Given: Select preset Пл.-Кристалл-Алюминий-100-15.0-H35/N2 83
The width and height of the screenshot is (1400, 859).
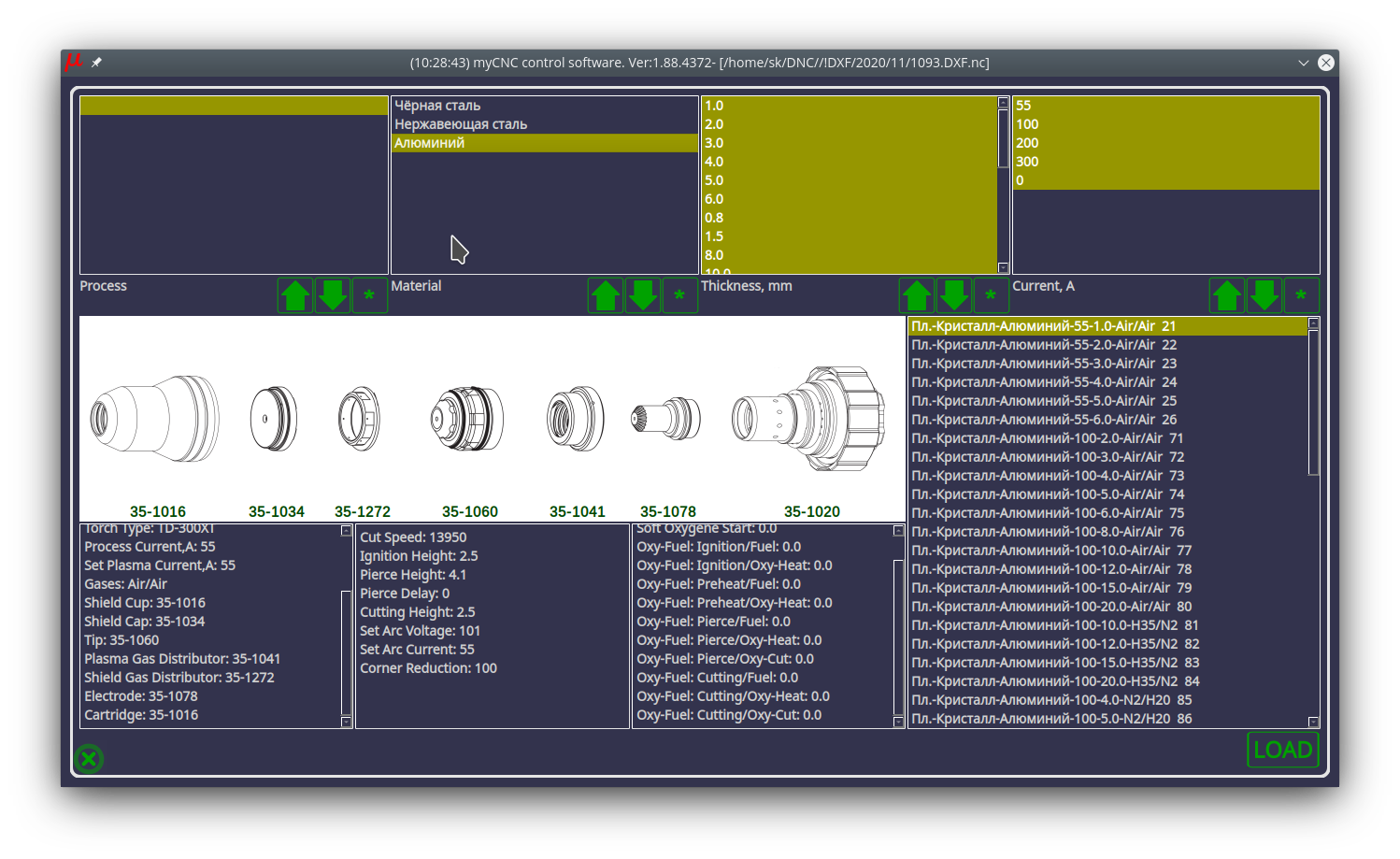Looking at the screenshot, I should tap(1054, 663).
